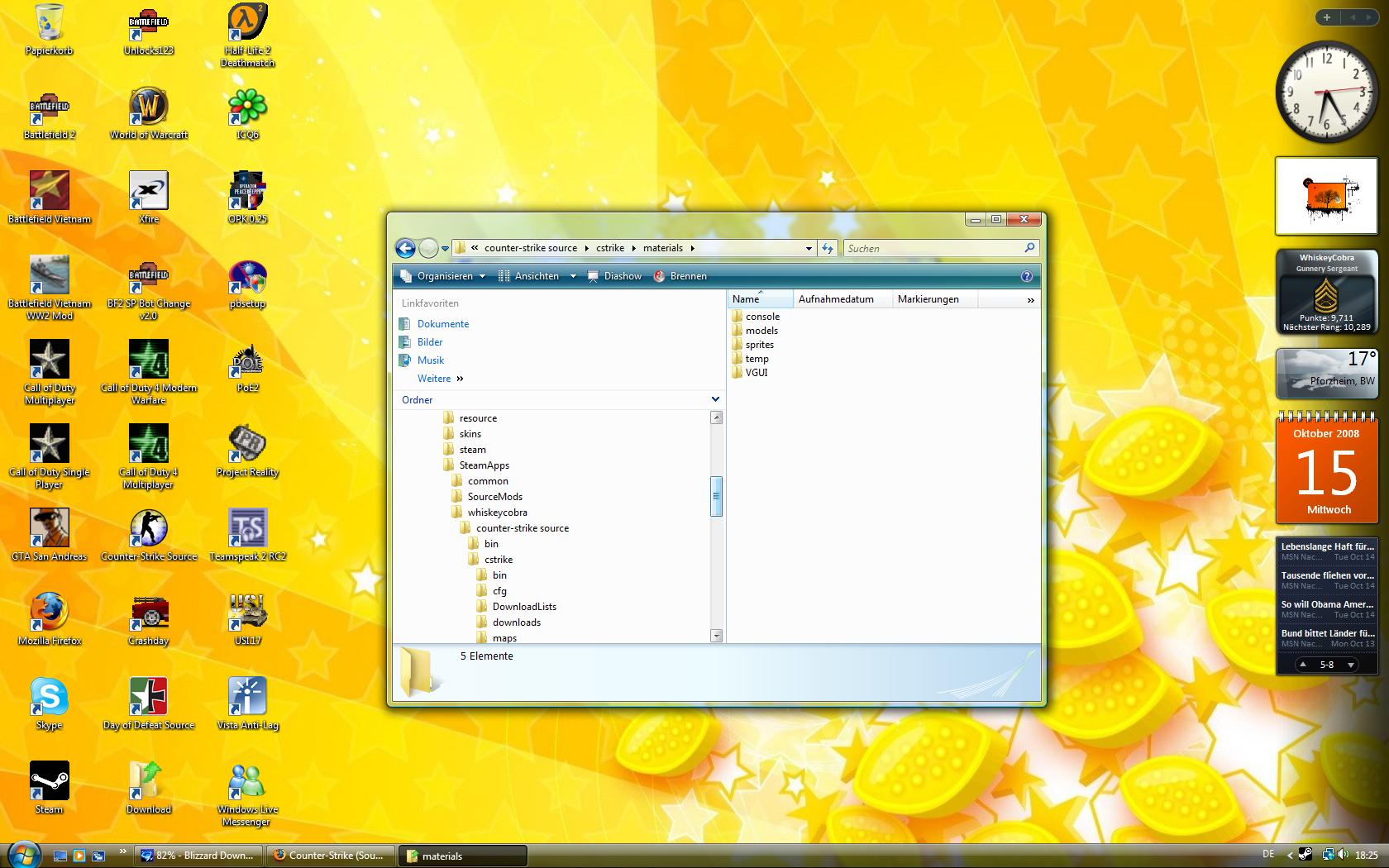Viewport: 1389px width, 868px height.
Task: Click the Brennen toolbar item
Action: pos(680,276)
